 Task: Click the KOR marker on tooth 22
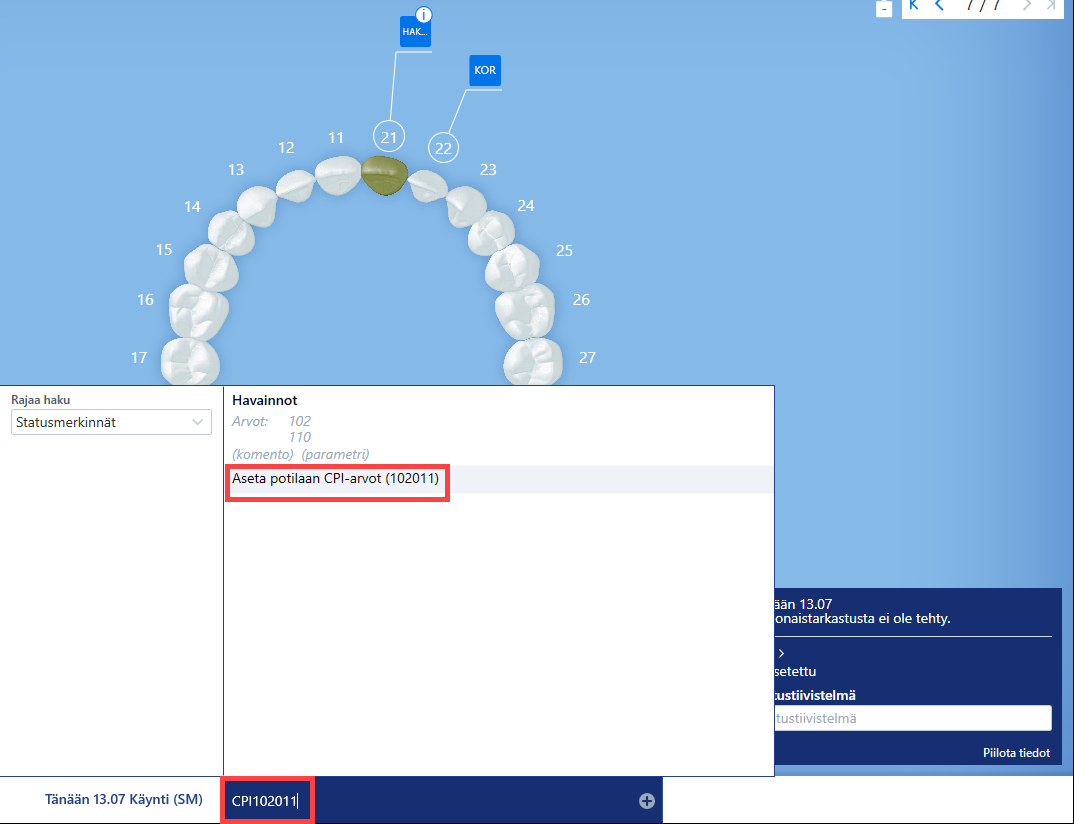tap(485, 71)
